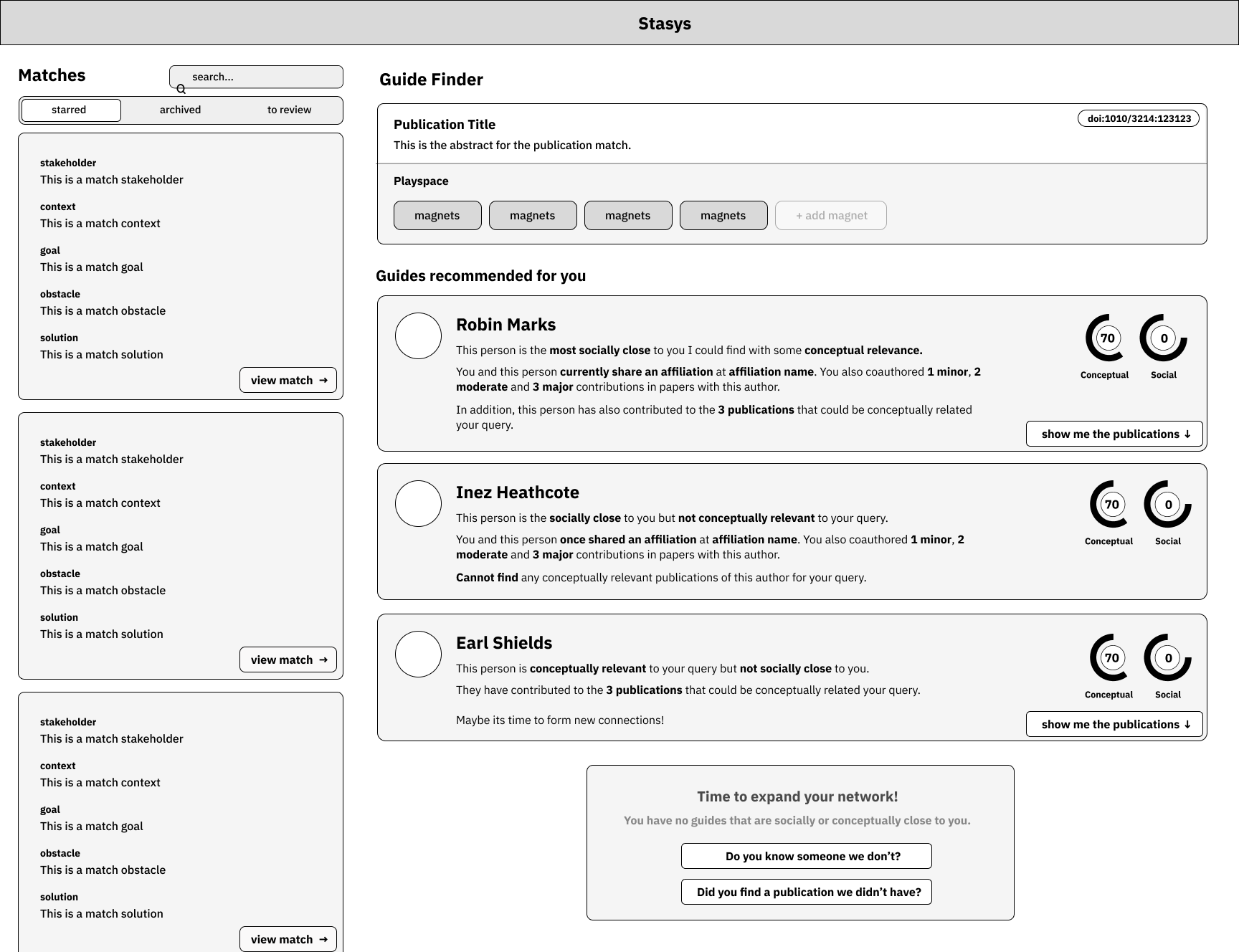The height and width of the screenshot is (952, 1239).
Task: Toggle the first magnets chip
Action: tap(437, 216)
